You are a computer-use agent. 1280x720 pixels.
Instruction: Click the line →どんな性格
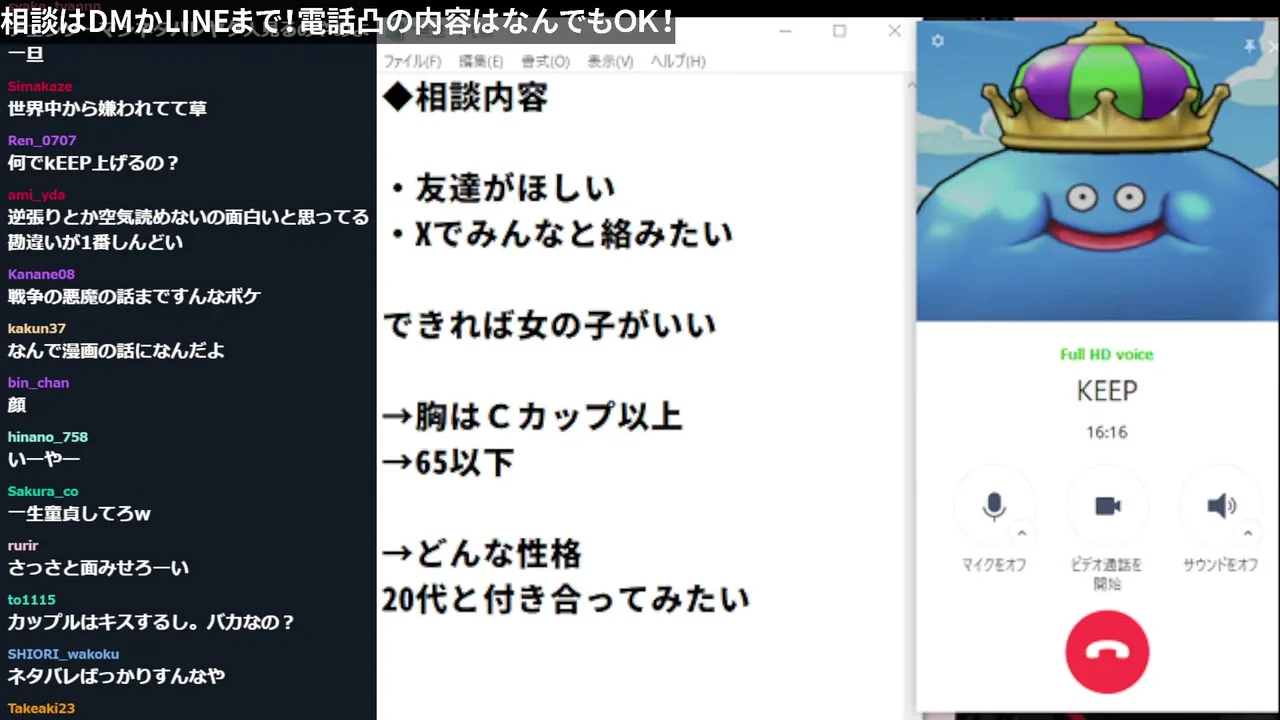[482, 553]
